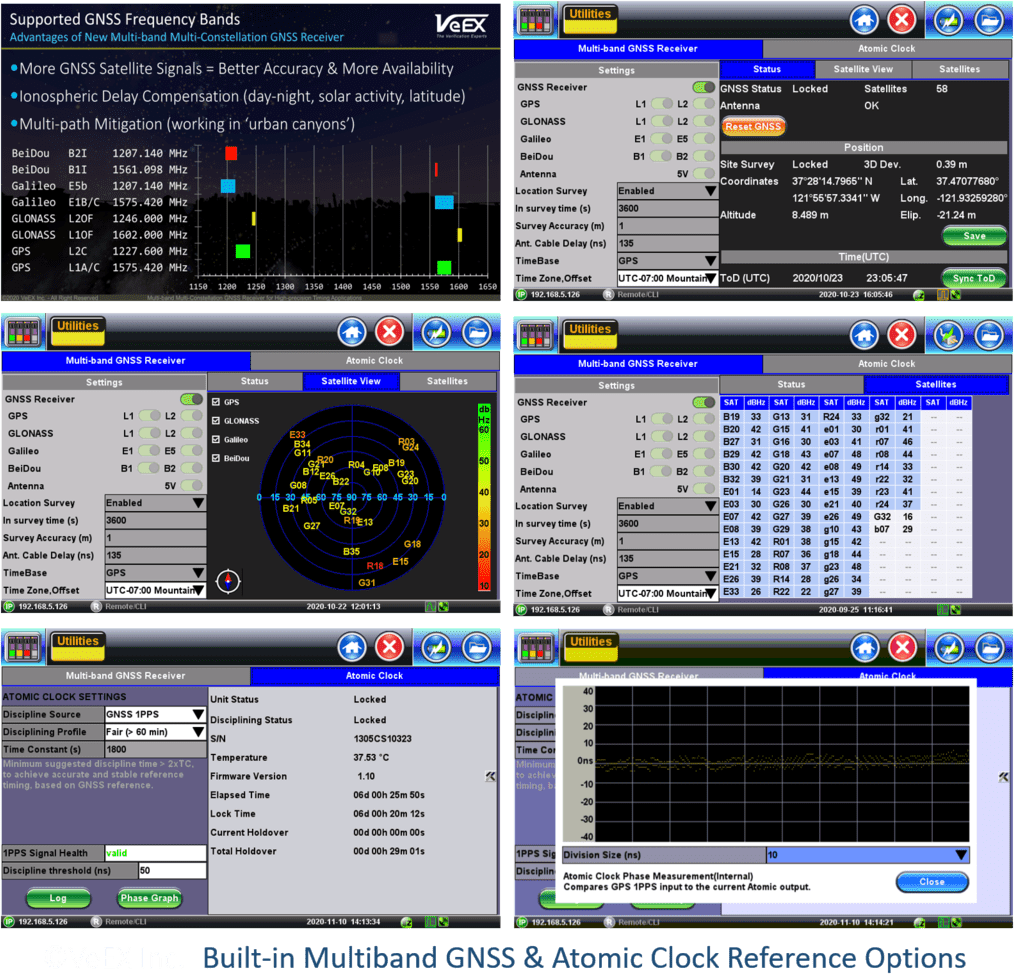Uncheck the GLONASS checkbox in the Satellite View
Viewport: 1014px width, 974px height.
216,421
